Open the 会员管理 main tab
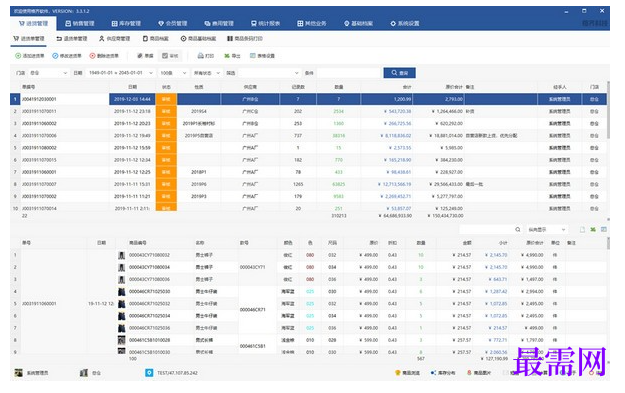 pyautogui.click(x=173, y=24)
